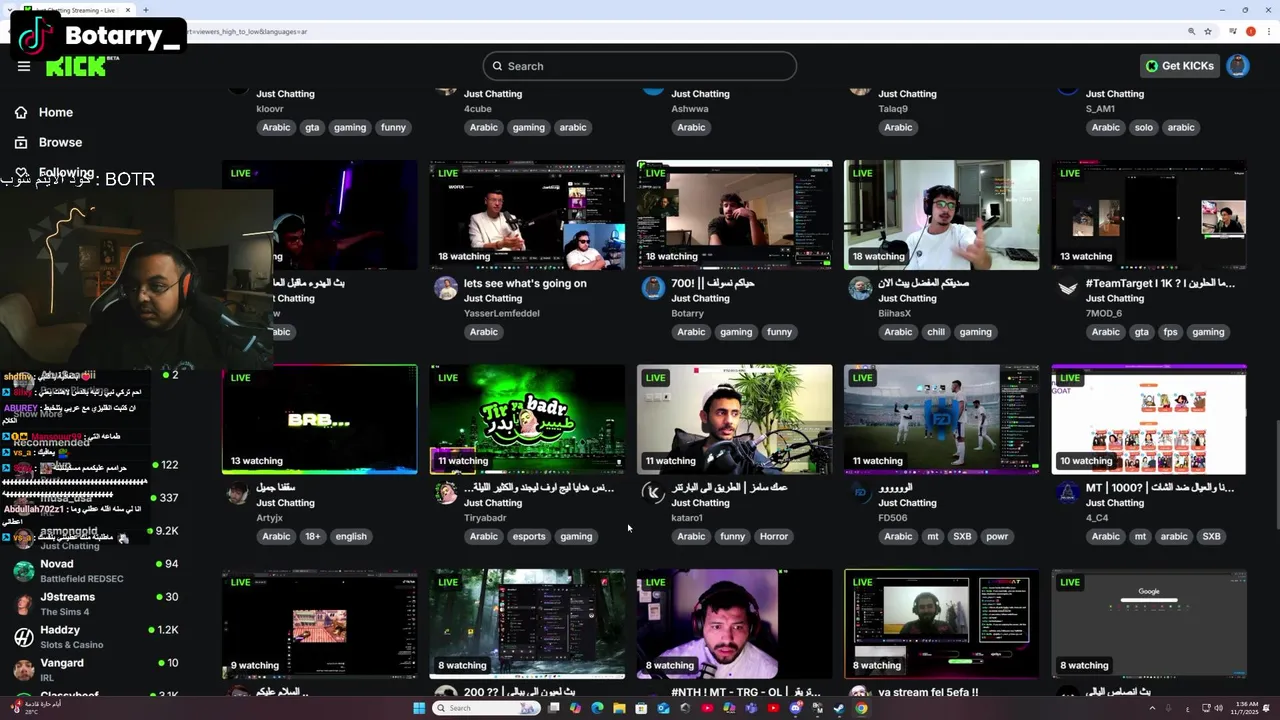Click gta tag on kloovr stream
This screenshot has height=720, width=1280.
click(312, 127)
